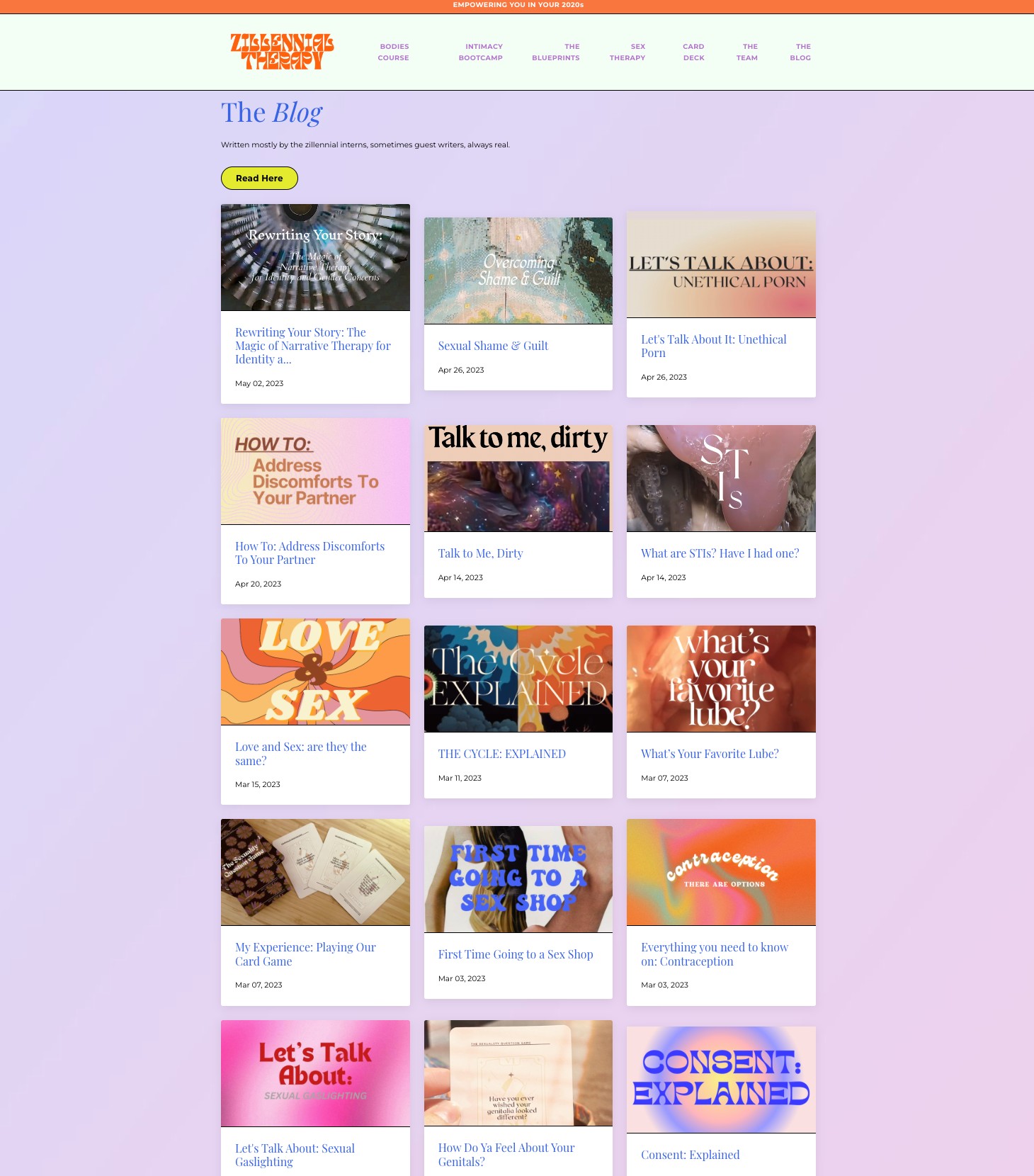Open the Rewriting Your Story thumbnail

[x=315, y=258]
